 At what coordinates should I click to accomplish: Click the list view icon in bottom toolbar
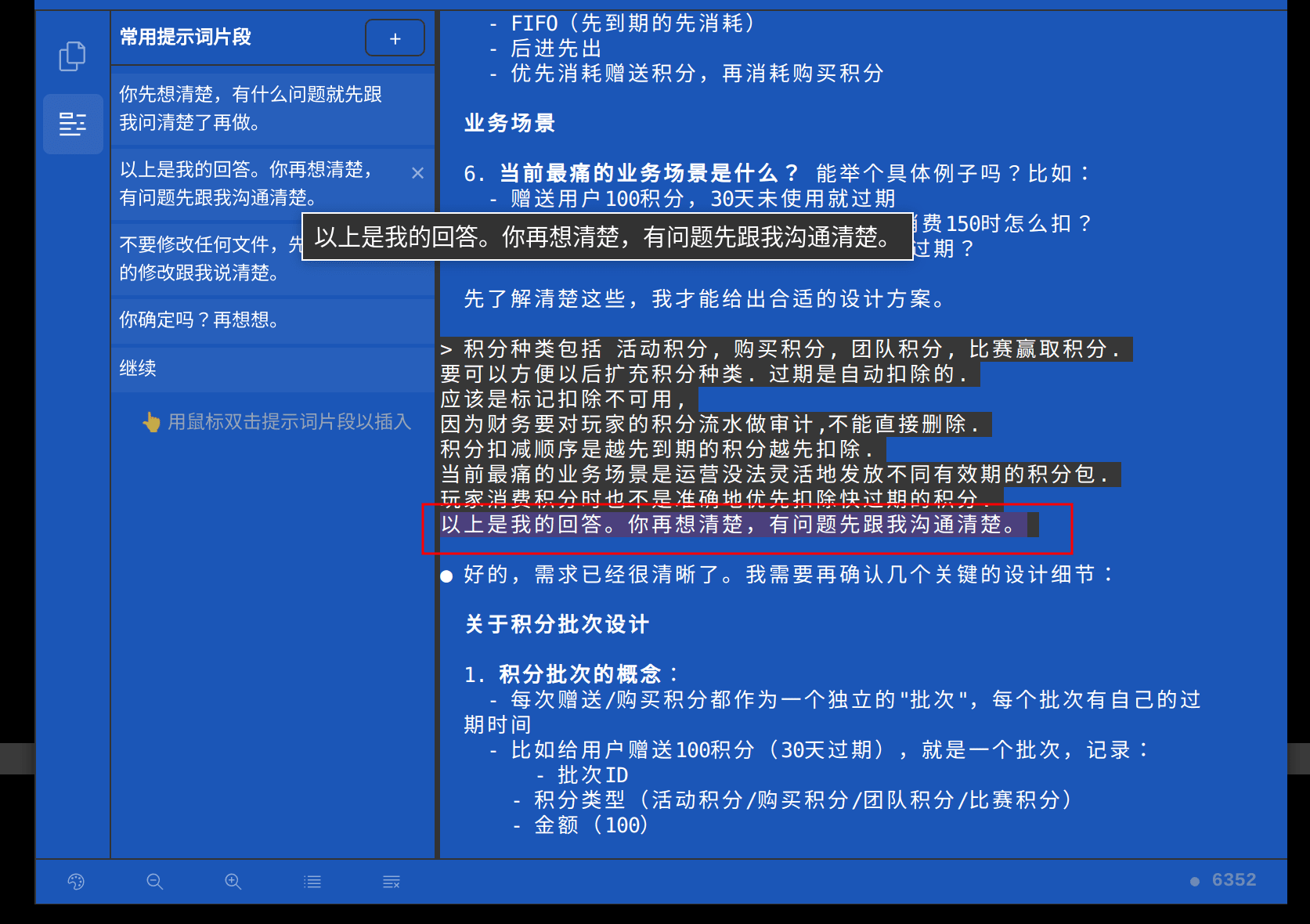(x=312, y=882)
